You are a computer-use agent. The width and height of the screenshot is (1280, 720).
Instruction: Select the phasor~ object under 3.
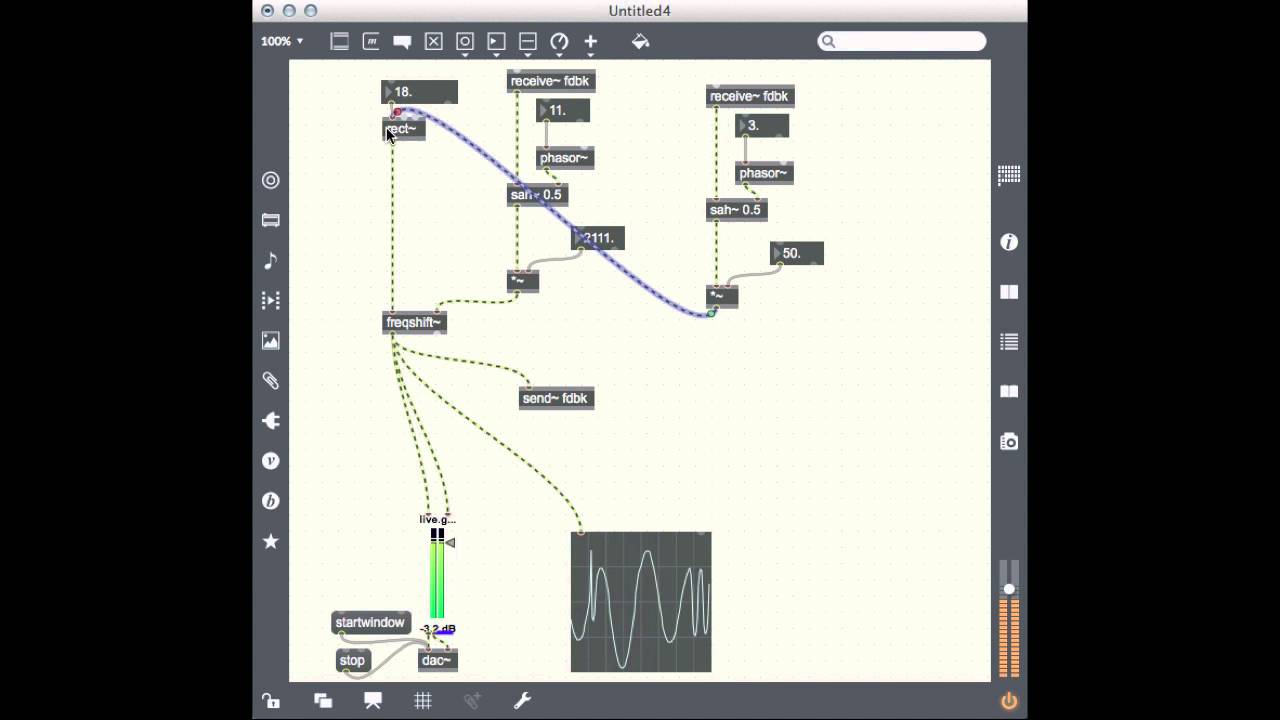click(x=764, y=174)
